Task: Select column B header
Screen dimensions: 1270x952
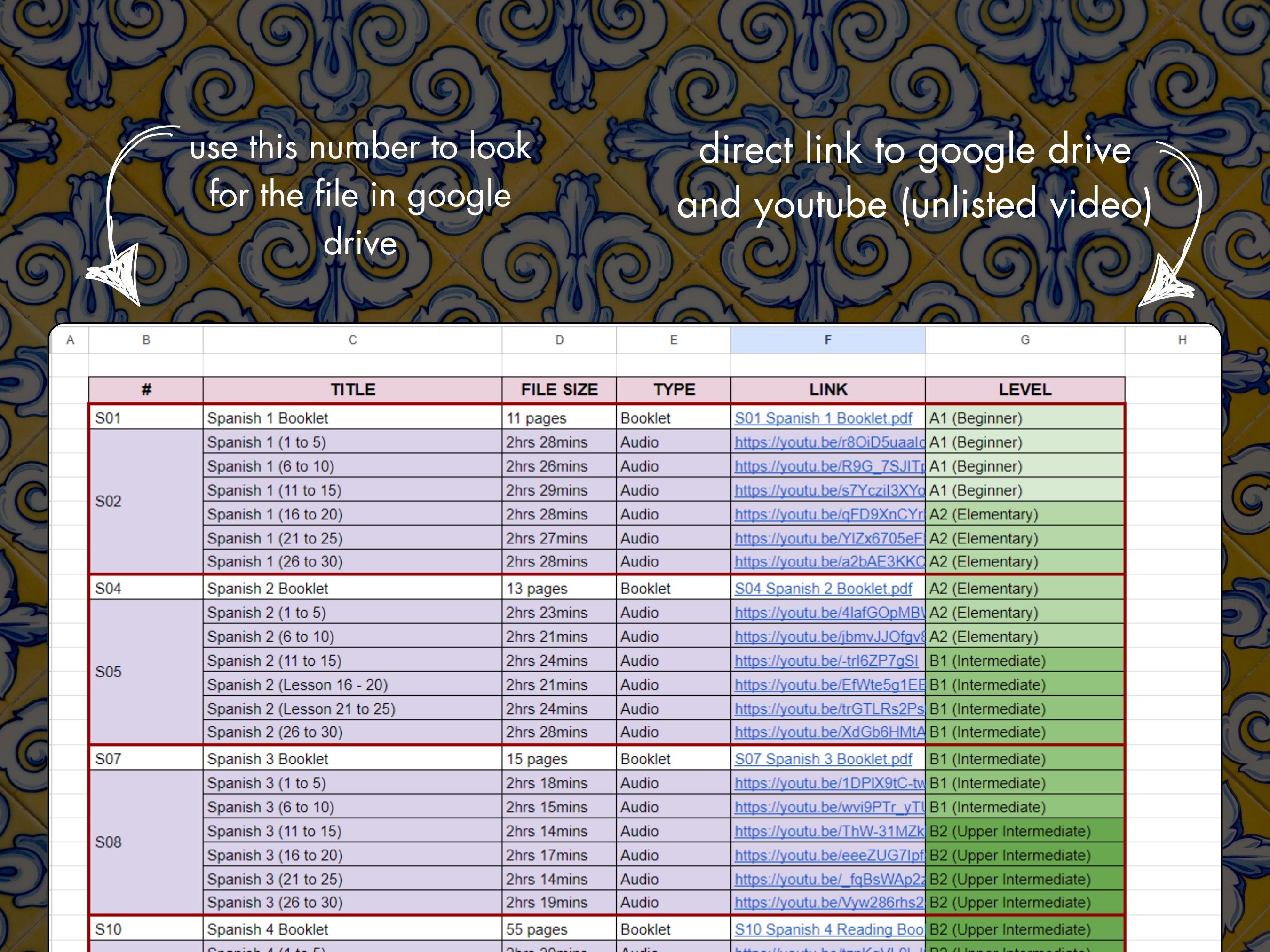Action: coord(145,339)
